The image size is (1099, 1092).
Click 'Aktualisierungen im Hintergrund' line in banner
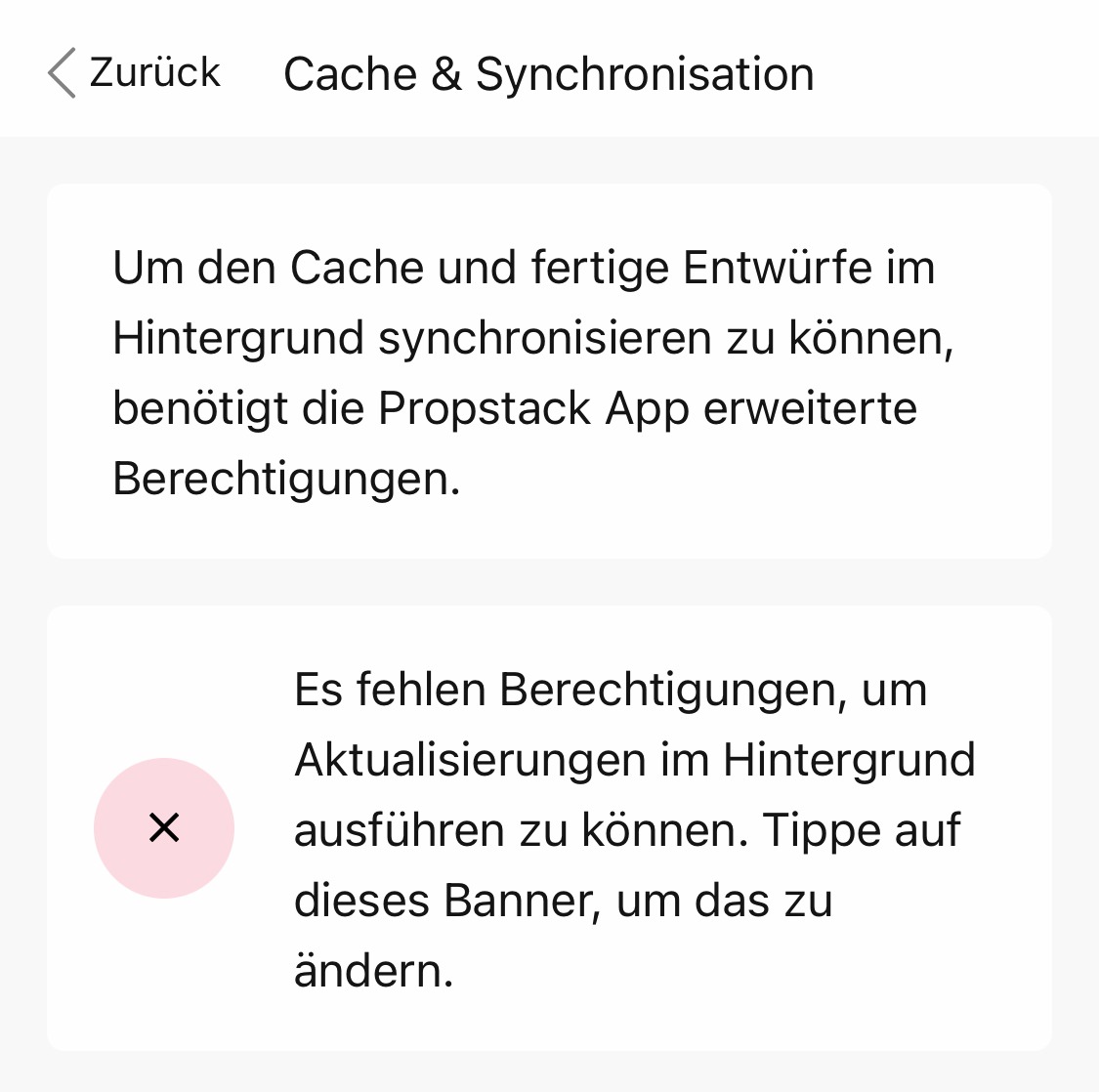pyautogui.click(x=635, y=760)
